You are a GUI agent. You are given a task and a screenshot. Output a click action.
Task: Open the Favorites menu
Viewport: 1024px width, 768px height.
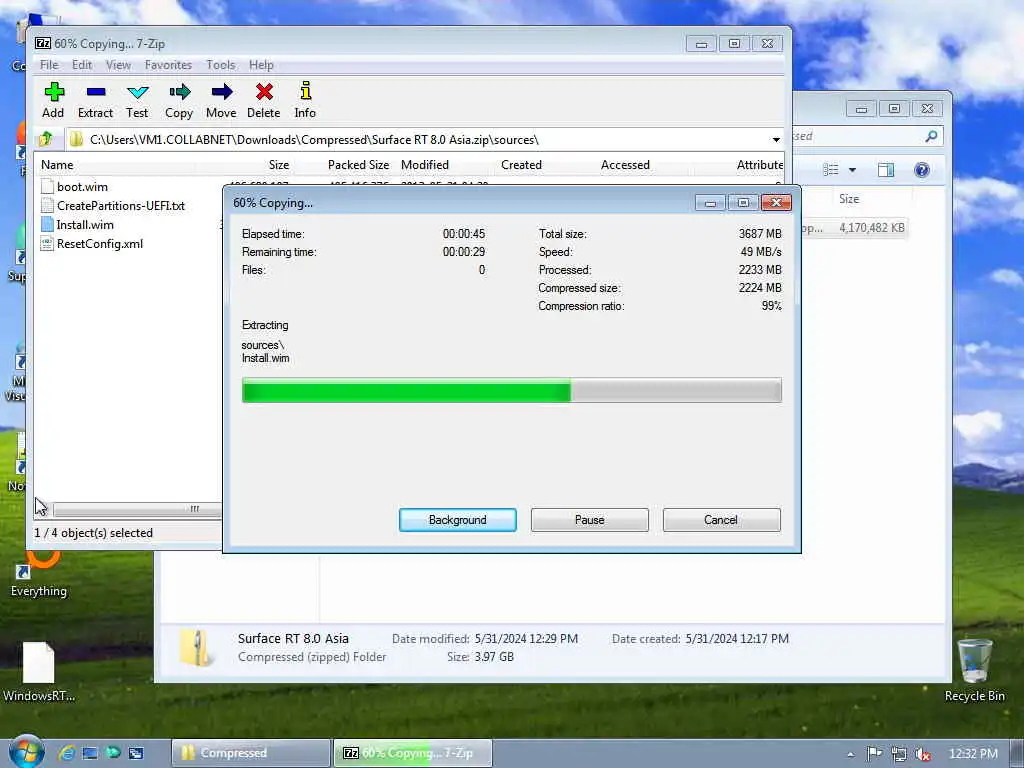pyautogui.click(x=168, y=65)
